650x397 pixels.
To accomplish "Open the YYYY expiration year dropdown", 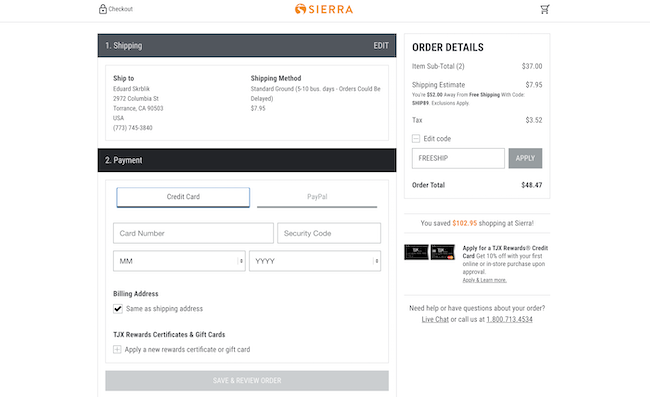I will [315, 261].
